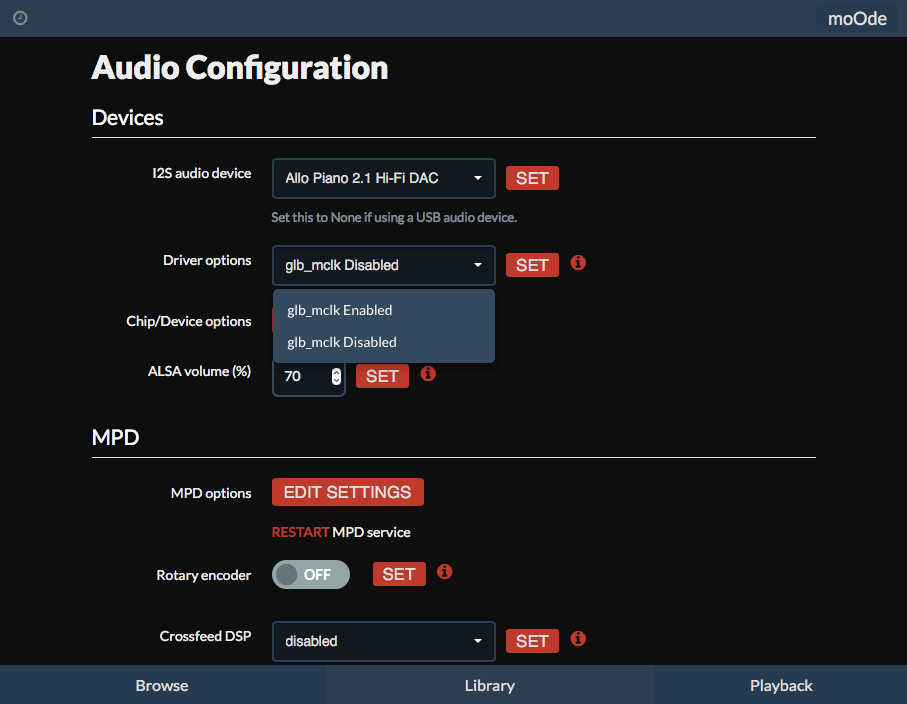The width and height of the screenshot is (907, 704).
Task: Switch to the Playback tab
Action: click(781, 685)
